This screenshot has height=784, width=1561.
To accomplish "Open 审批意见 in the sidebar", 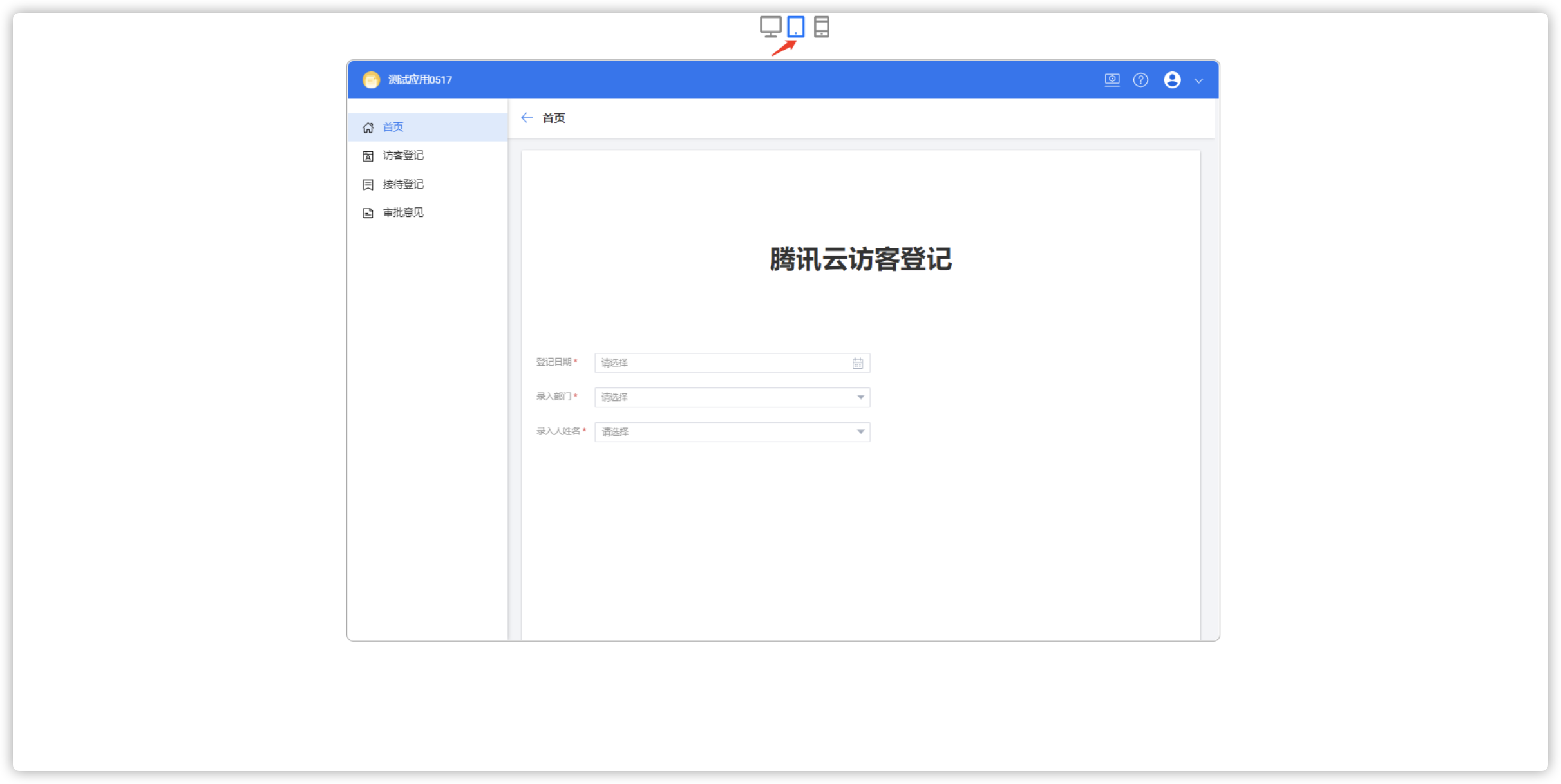I will [x=428, y=212].
